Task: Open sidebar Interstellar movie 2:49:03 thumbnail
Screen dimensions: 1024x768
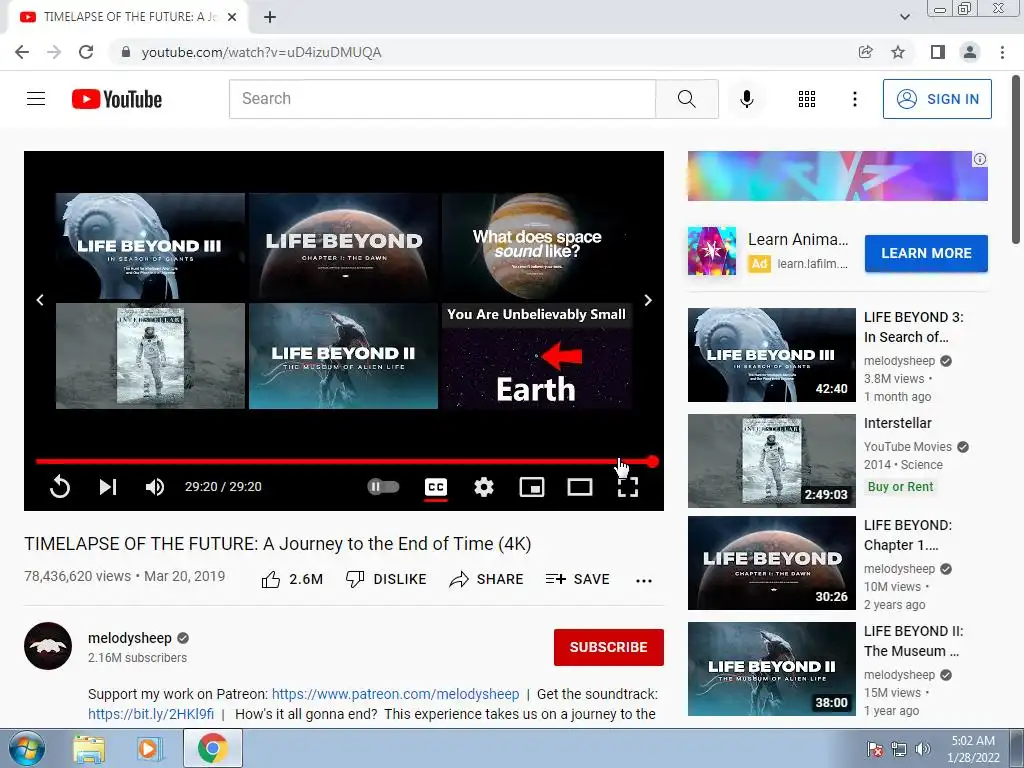Action: pos(771,460)
